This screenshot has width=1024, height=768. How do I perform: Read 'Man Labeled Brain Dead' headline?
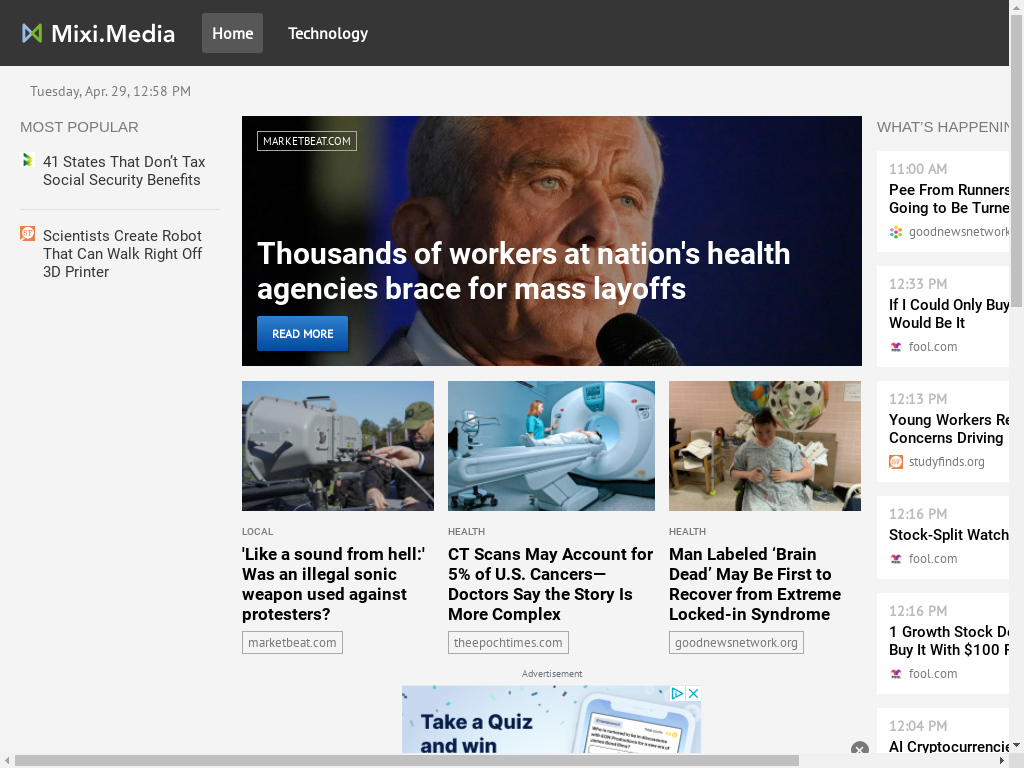coord(755,584)
